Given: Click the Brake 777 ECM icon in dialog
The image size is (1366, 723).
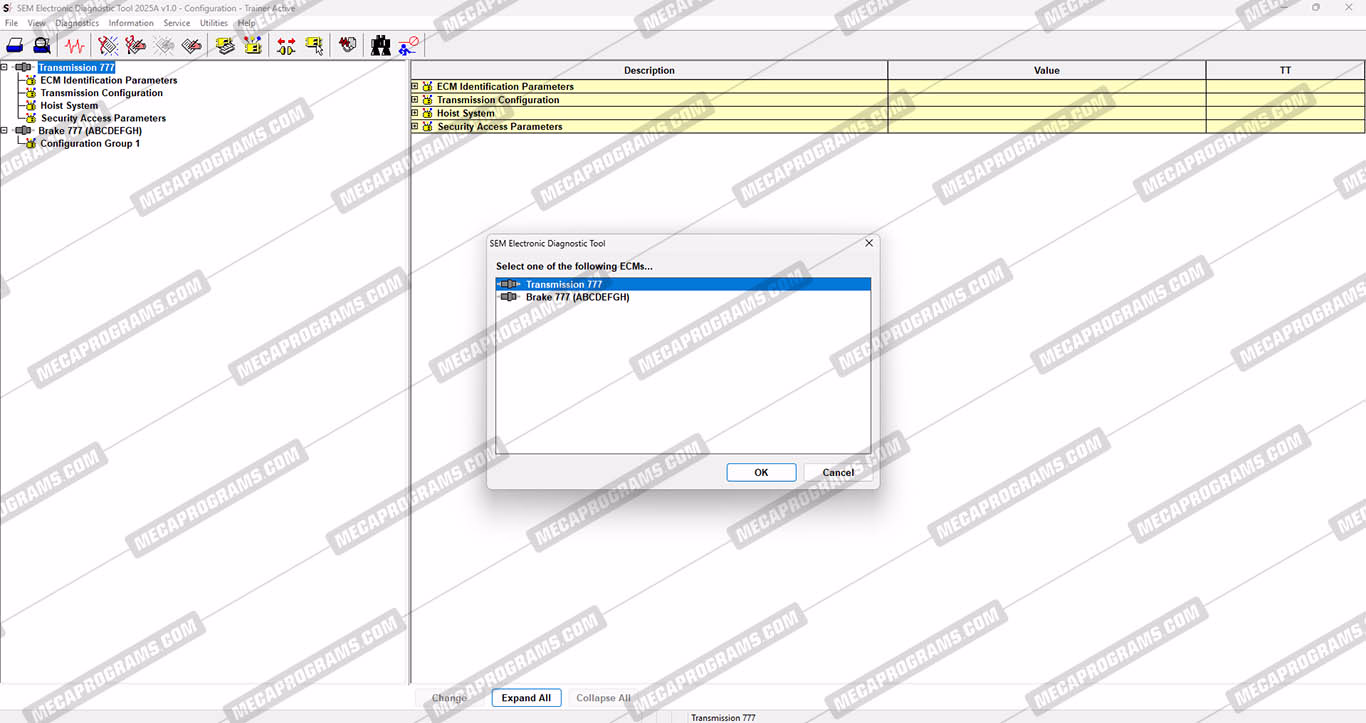Looking at the screenshot, I should 510,297.
